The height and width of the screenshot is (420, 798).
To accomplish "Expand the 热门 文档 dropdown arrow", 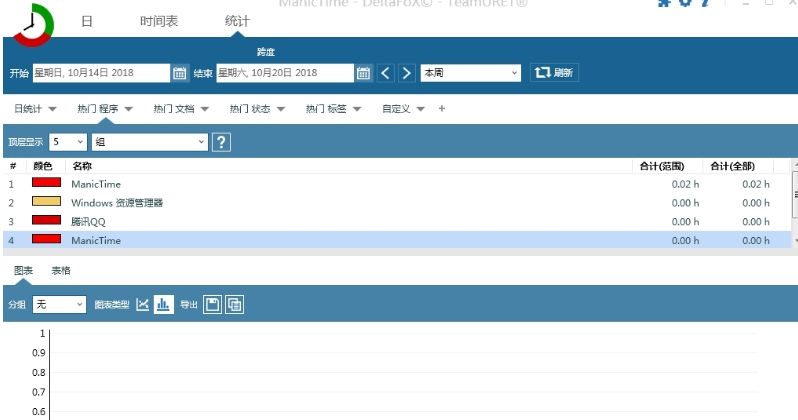I will pyautogui.click(x=205, y=109).
